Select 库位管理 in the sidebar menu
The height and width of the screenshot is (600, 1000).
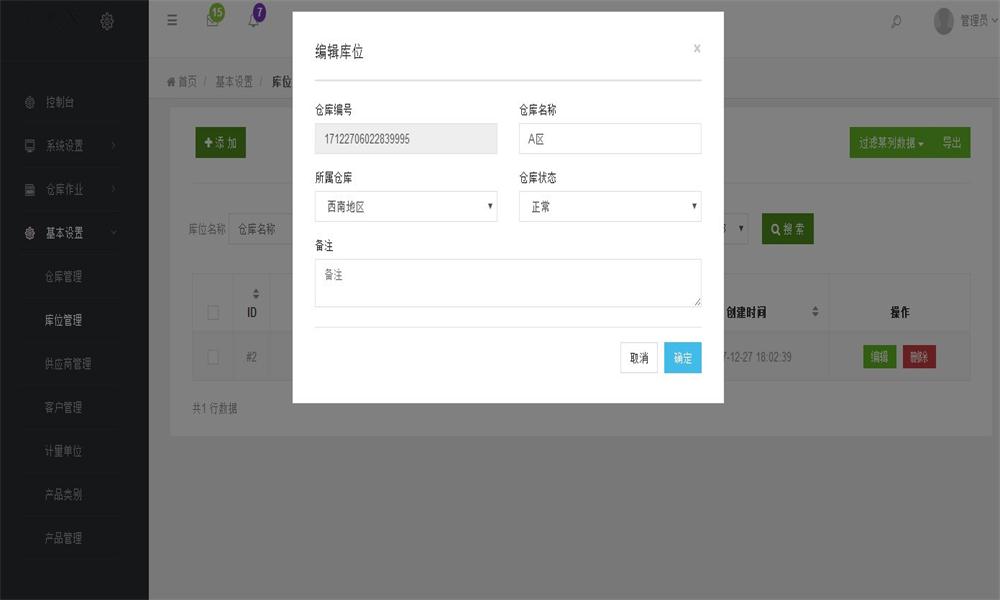tap(63, 320)
